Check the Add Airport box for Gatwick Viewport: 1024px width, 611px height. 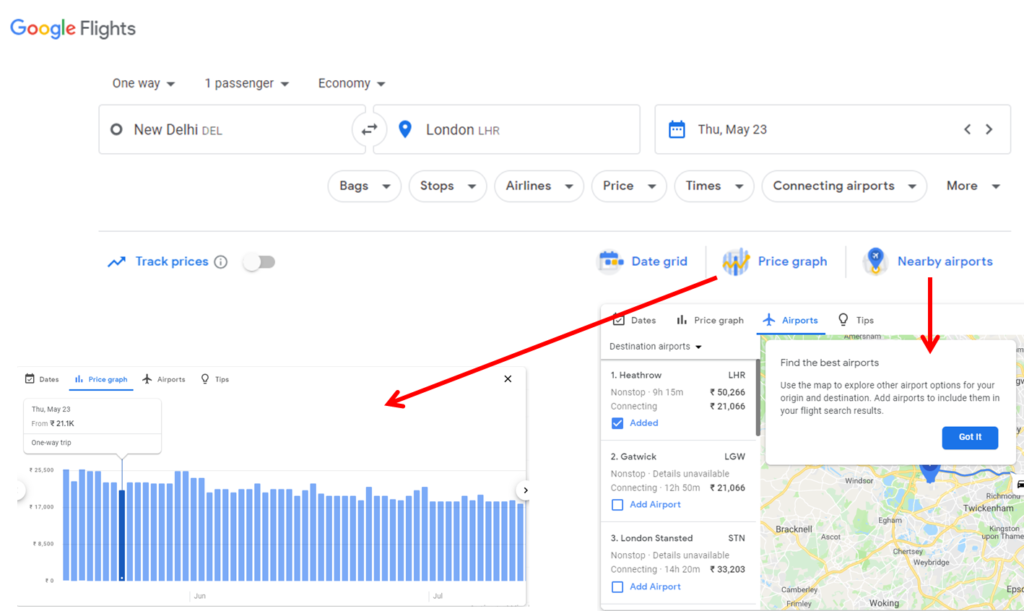point(617,505)
